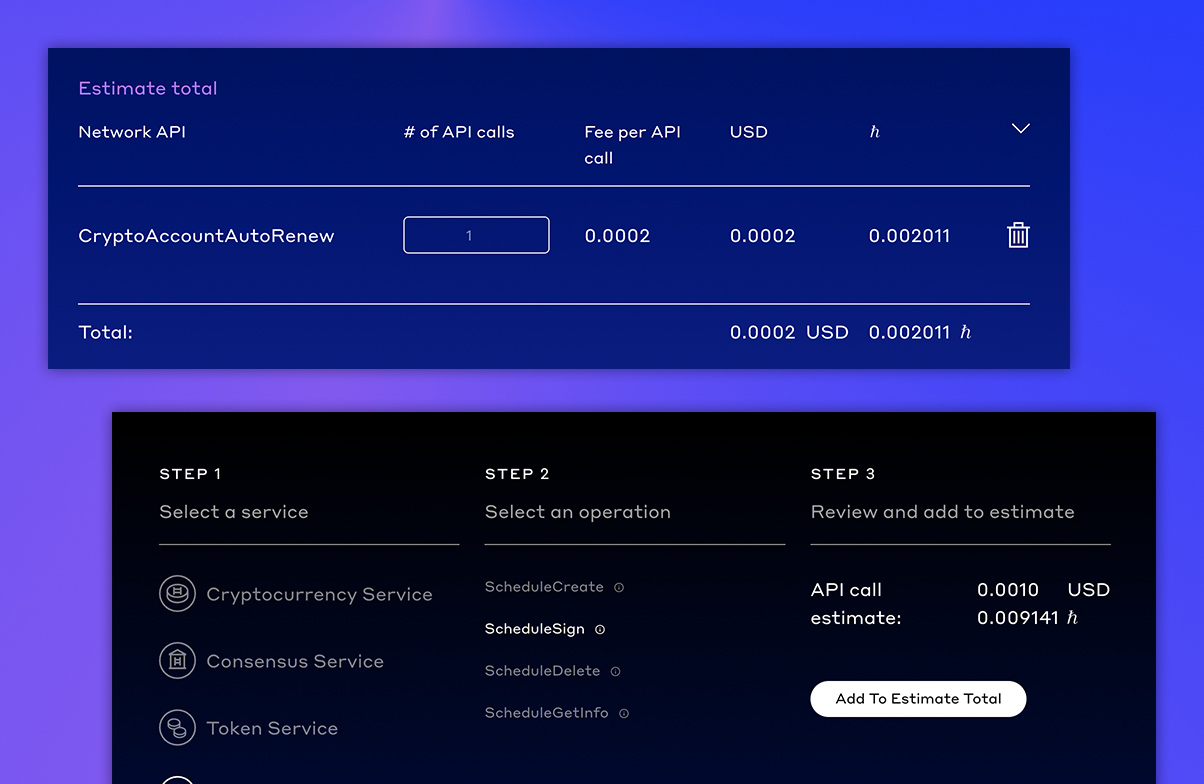Viewport: 1204px width, 784px height.
Task: View info tooltip for ScheduleCreate
Action: pos(619,588)
